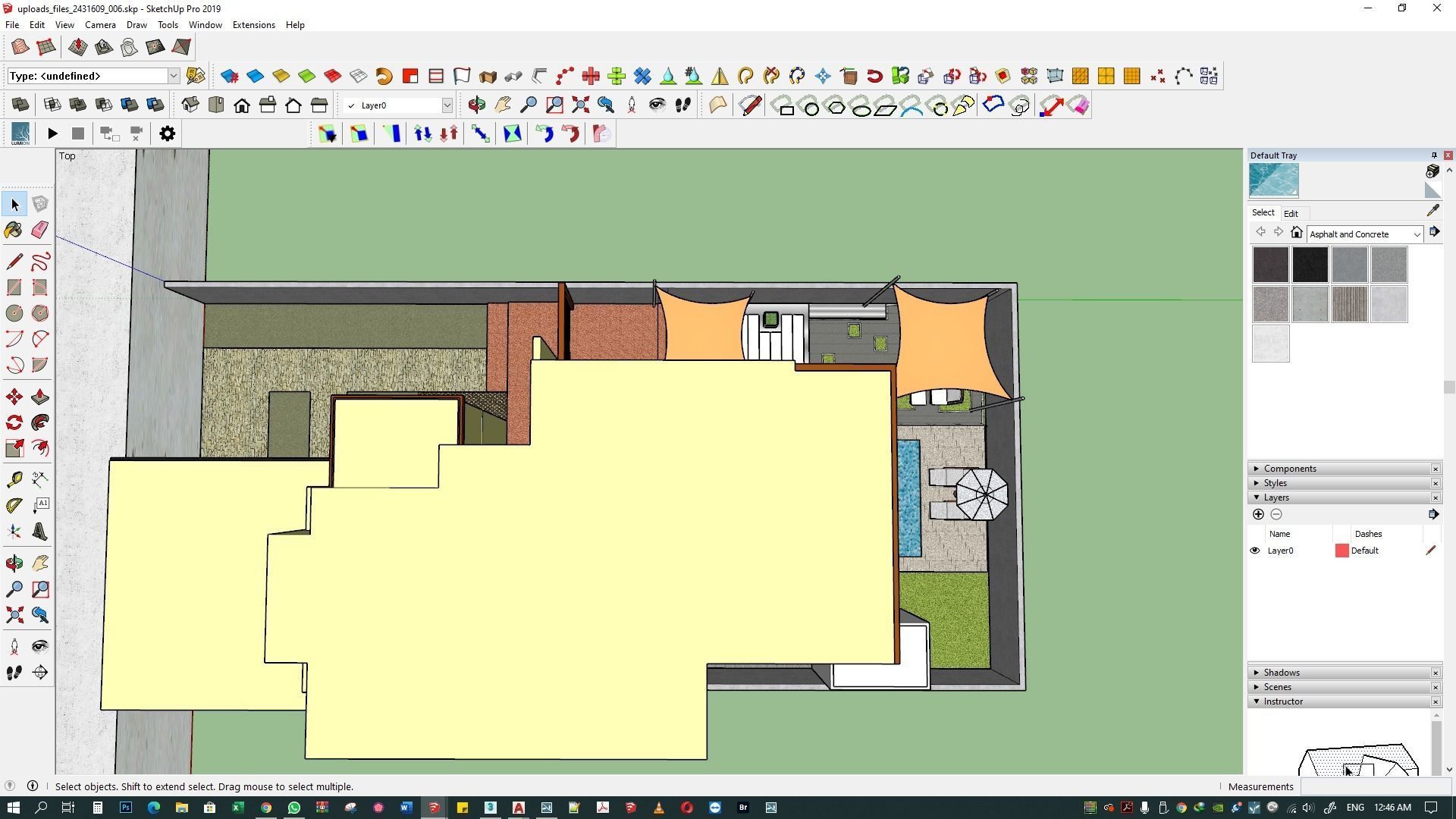Select the Move tool
Viewport: 1456px width, 819px height.
14,397
